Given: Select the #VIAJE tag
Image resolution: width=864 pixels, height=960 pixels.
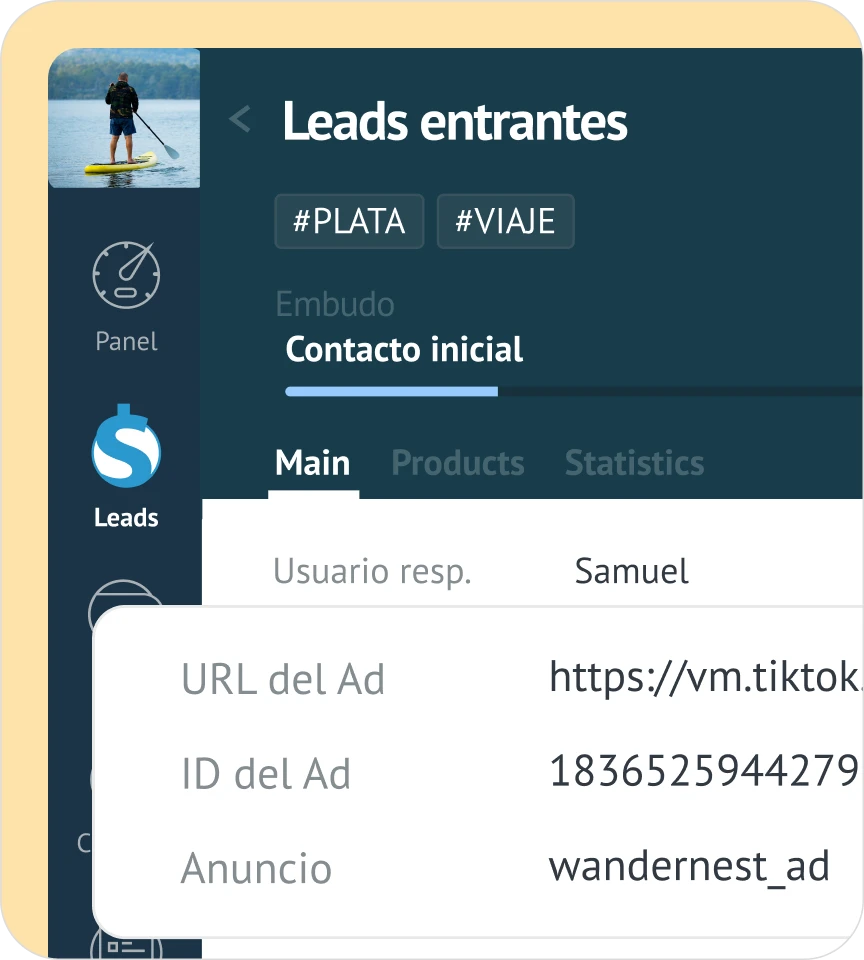Looking at the screenshot, I should tap(505, 221).
